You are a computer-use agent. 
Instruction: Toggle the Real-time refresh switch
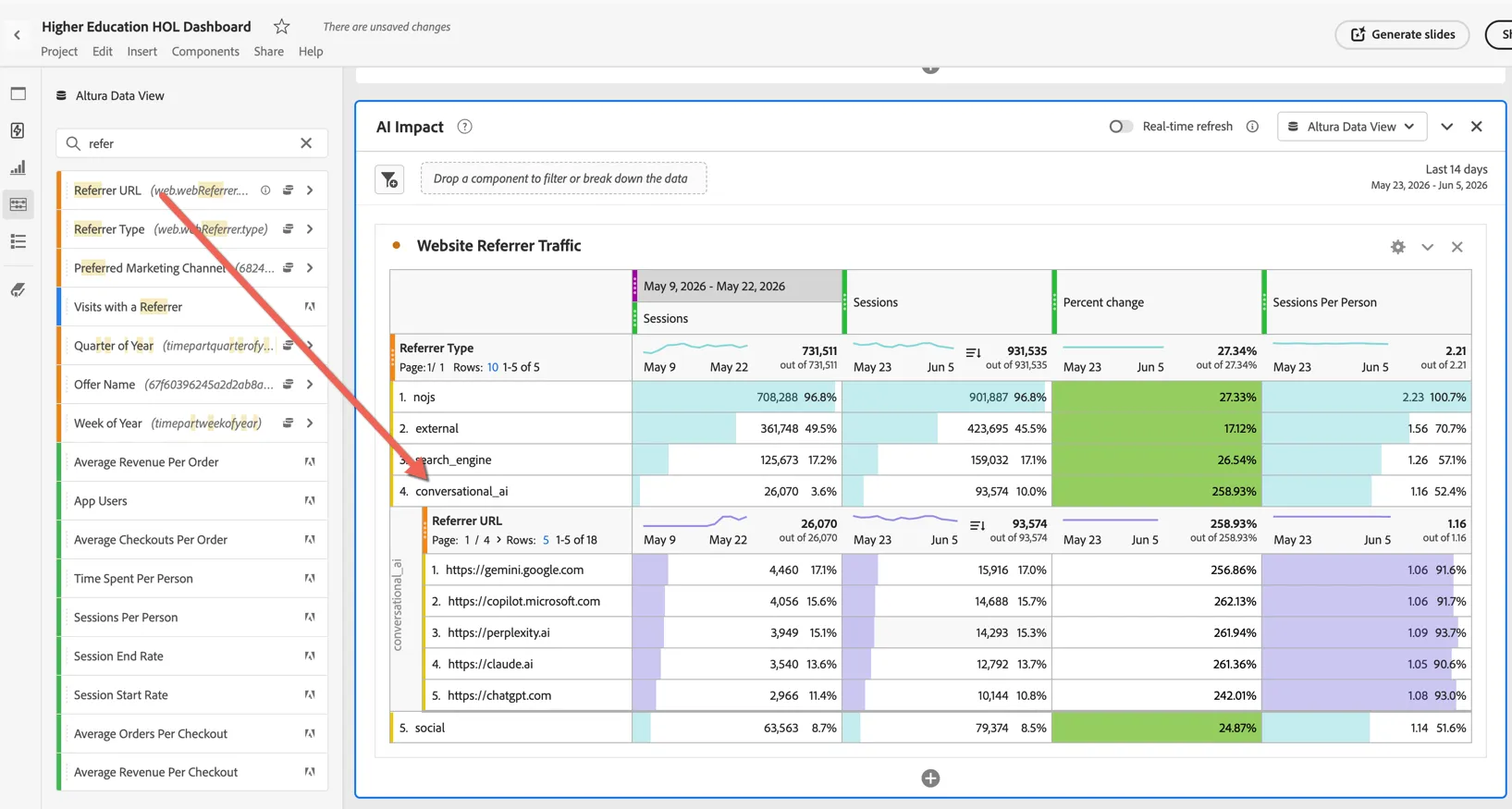tap(1121, 127)
